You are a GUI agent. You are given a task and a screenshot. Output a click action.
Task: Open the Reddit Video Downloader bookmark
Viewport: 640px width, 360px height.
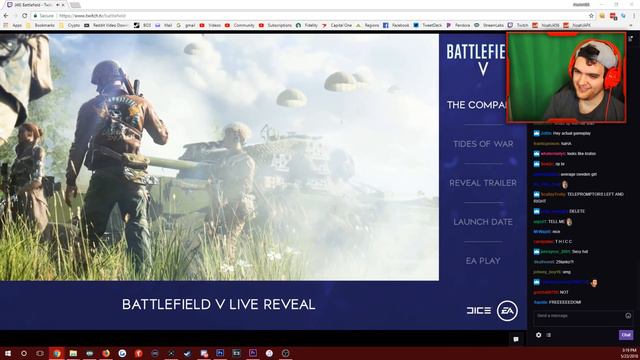106,25
